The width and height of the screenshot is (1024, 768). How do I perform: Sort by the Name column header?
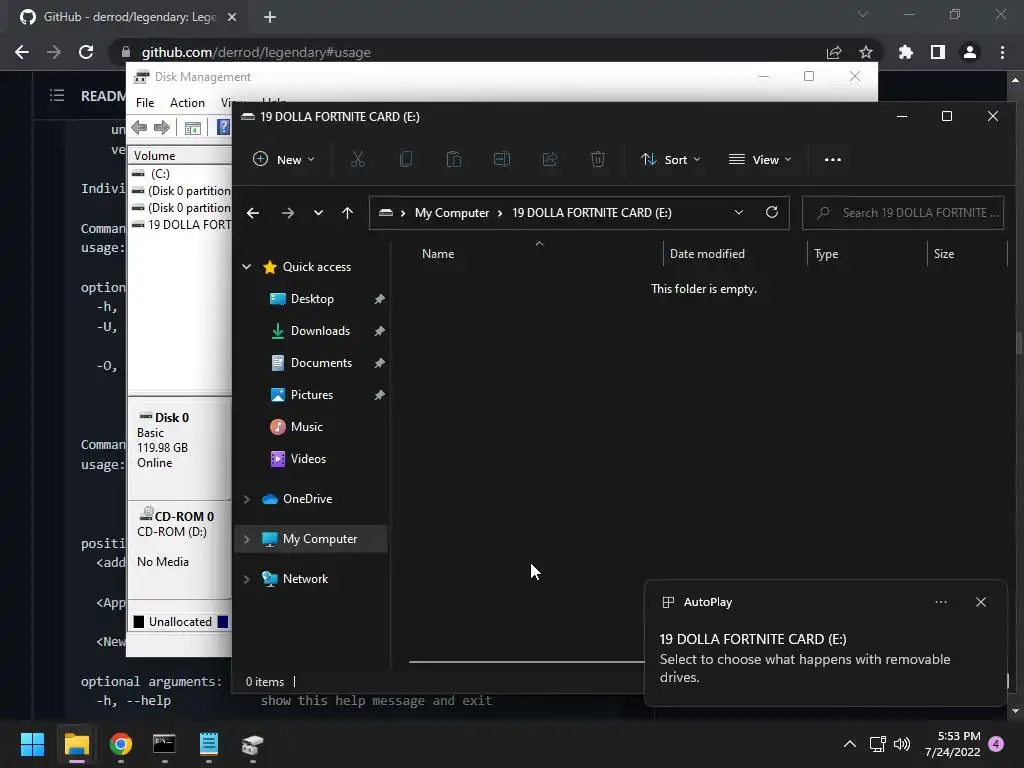click(438, 253)
